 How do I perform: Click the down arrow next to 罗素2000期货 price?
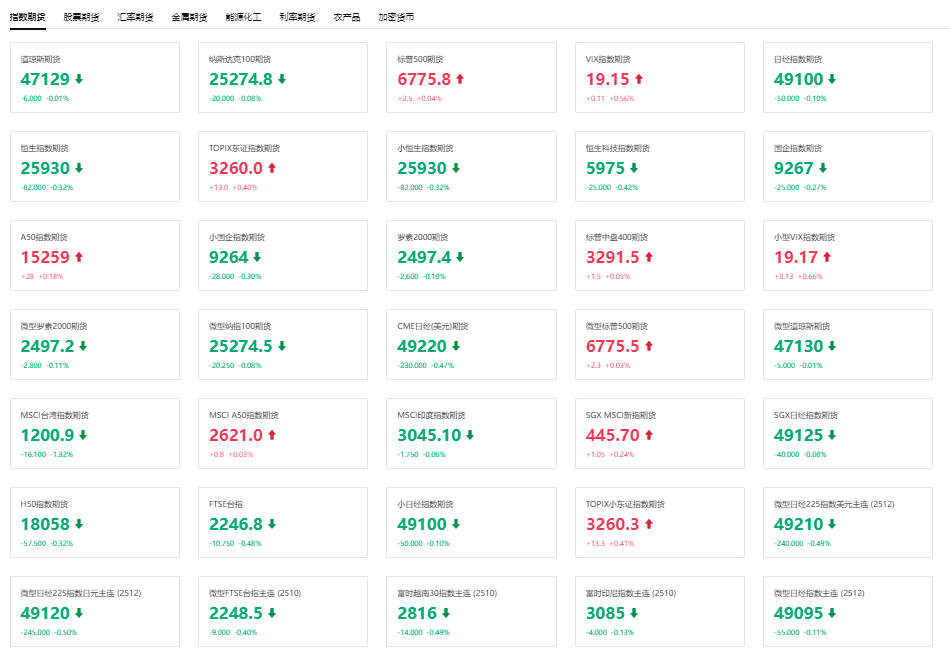(460, 257)
